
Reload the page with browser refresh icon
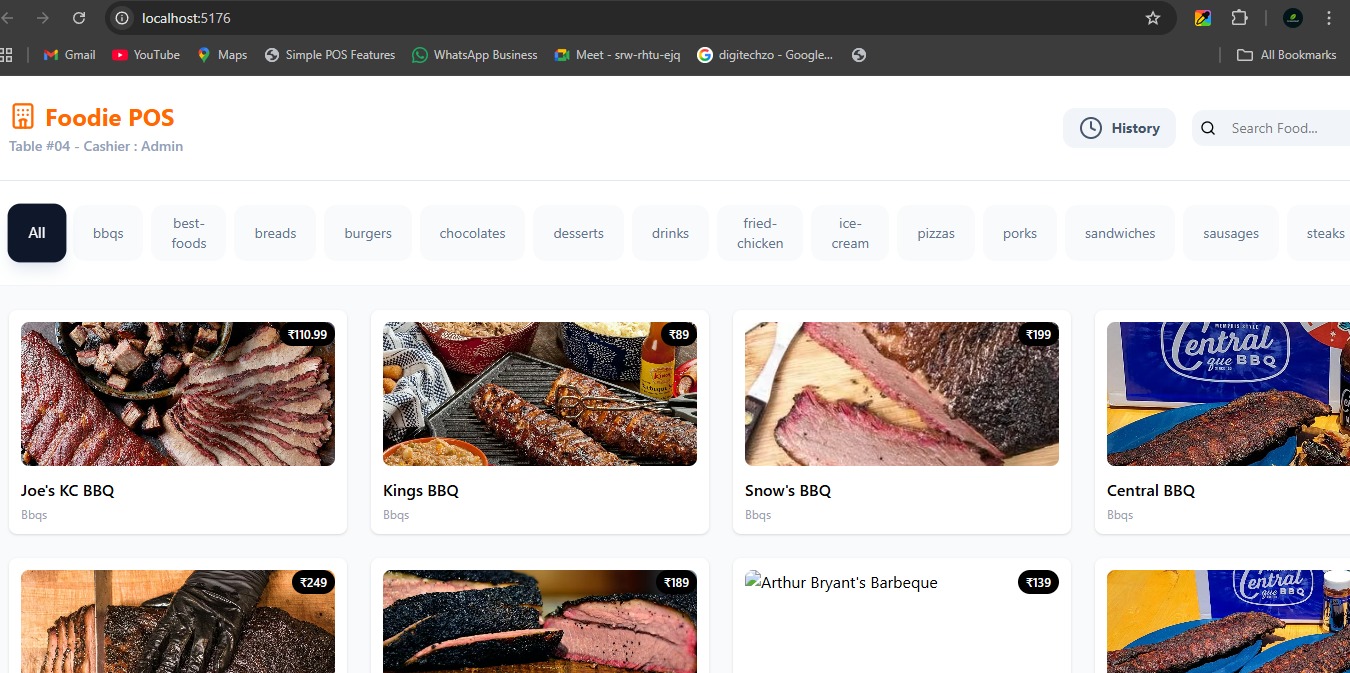(79, 18)
